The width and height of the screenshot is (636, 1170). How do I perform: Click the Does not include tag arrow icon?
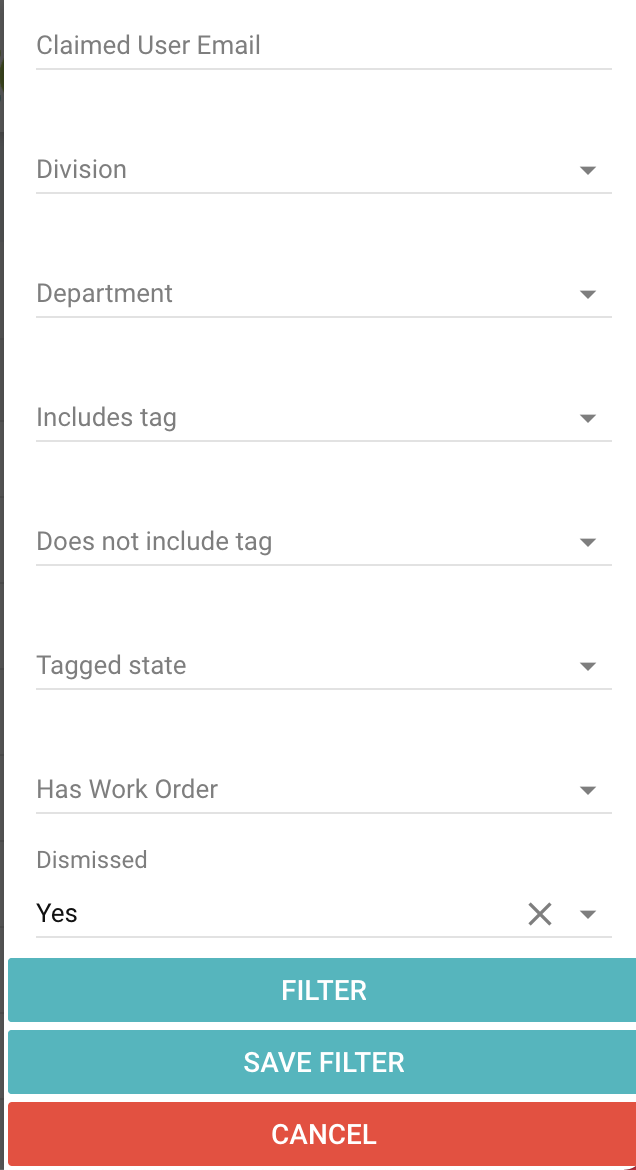pyautogui.click(x=588, y=543)
